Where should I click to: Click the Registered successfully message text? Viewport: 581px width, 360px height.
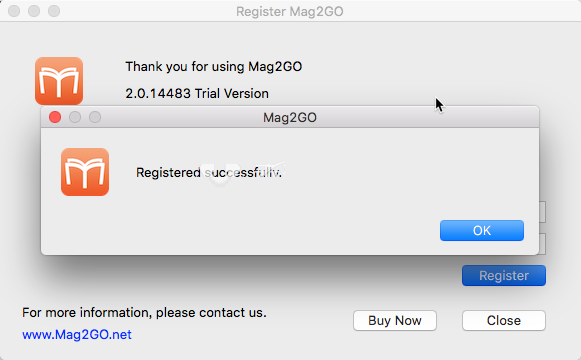point(209,172)
